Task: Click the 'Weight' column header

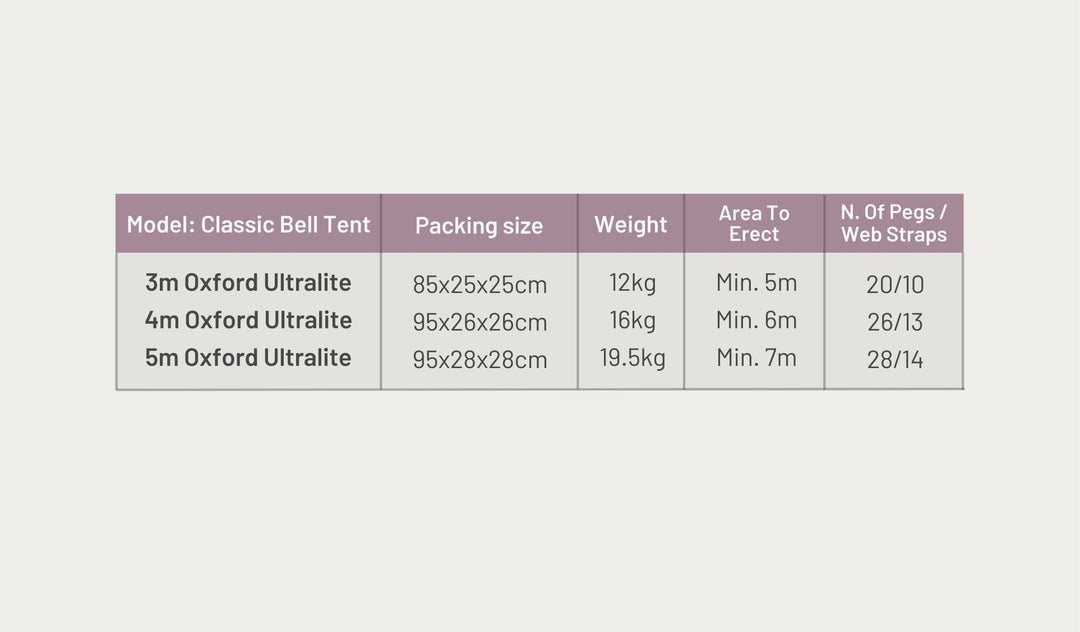Action: tap(630, 224)
